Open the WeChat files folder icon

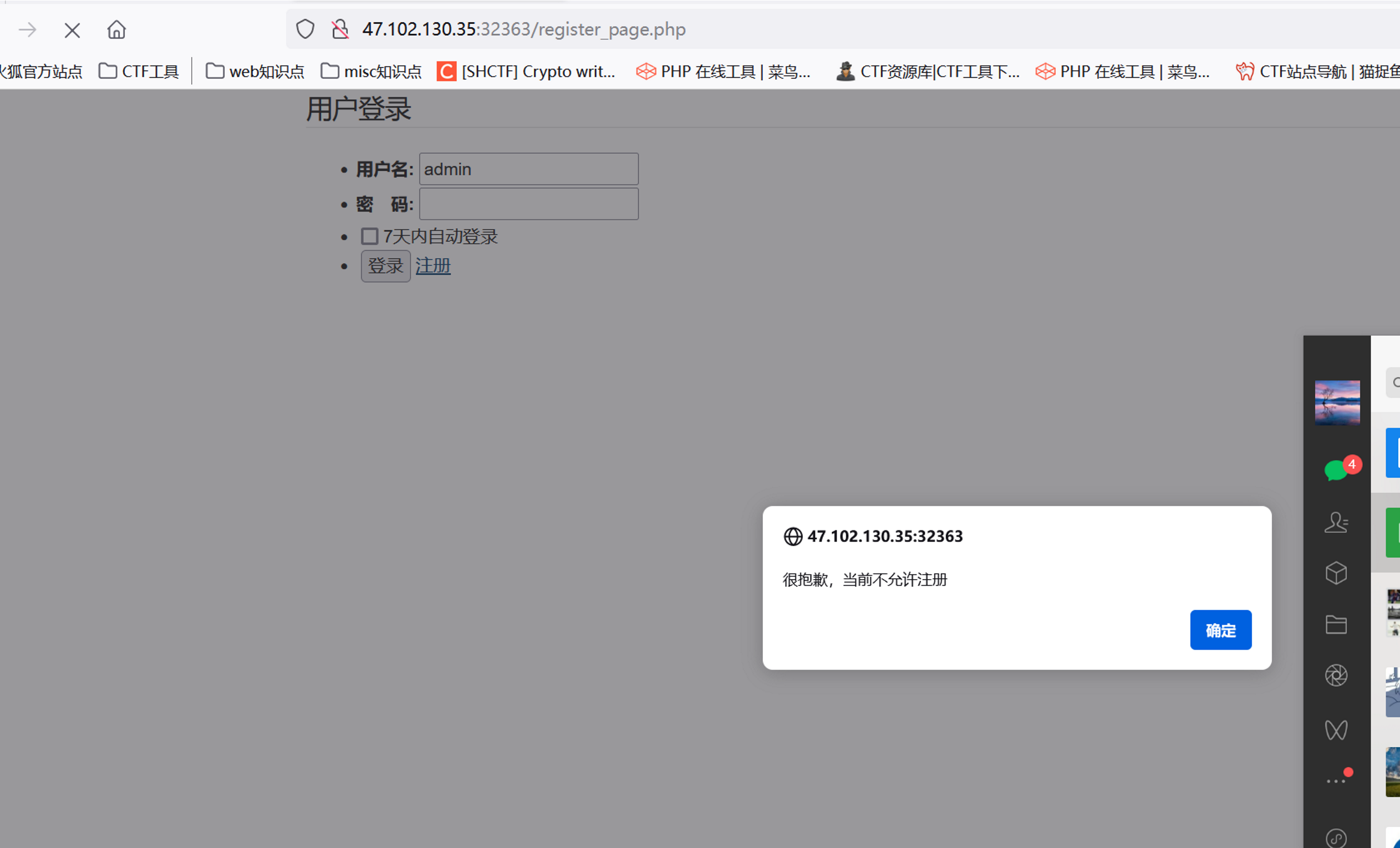click(1336, 624)
